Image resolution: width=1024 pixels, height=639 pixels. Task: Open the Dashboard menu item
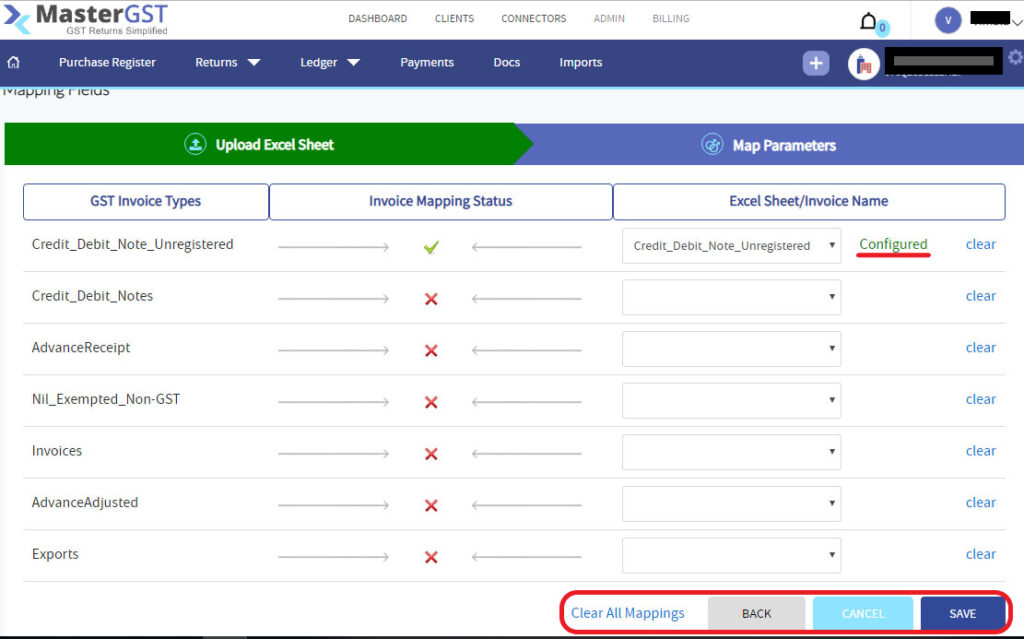(377, 18)
